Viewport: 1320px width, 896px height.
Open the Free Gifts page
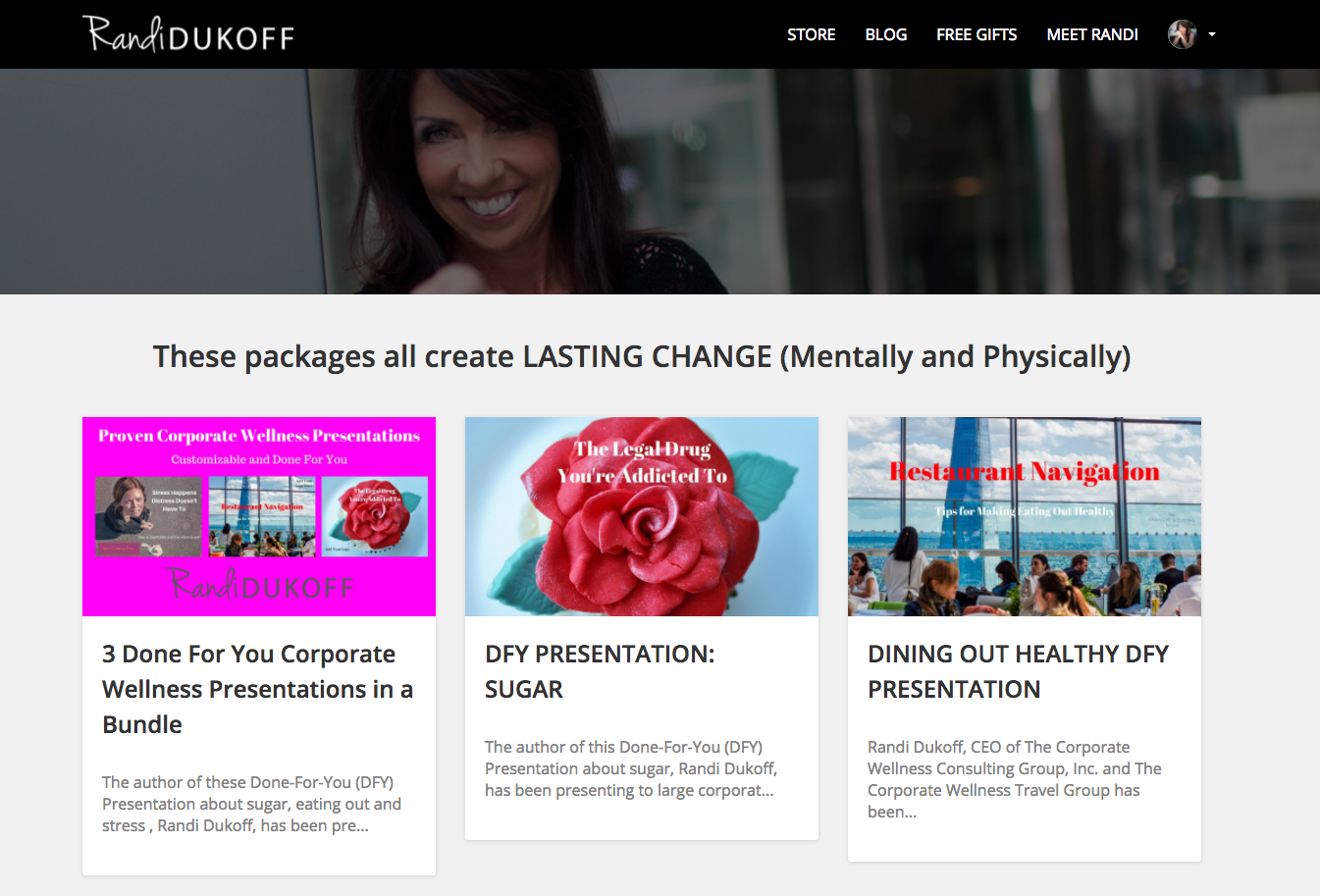coord(977,34)
